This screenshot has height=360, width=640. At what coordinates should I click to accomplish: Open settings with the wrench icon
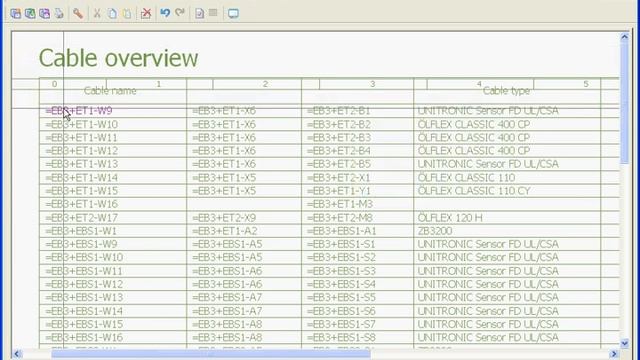pyautogui.click(x=78, y=13)
